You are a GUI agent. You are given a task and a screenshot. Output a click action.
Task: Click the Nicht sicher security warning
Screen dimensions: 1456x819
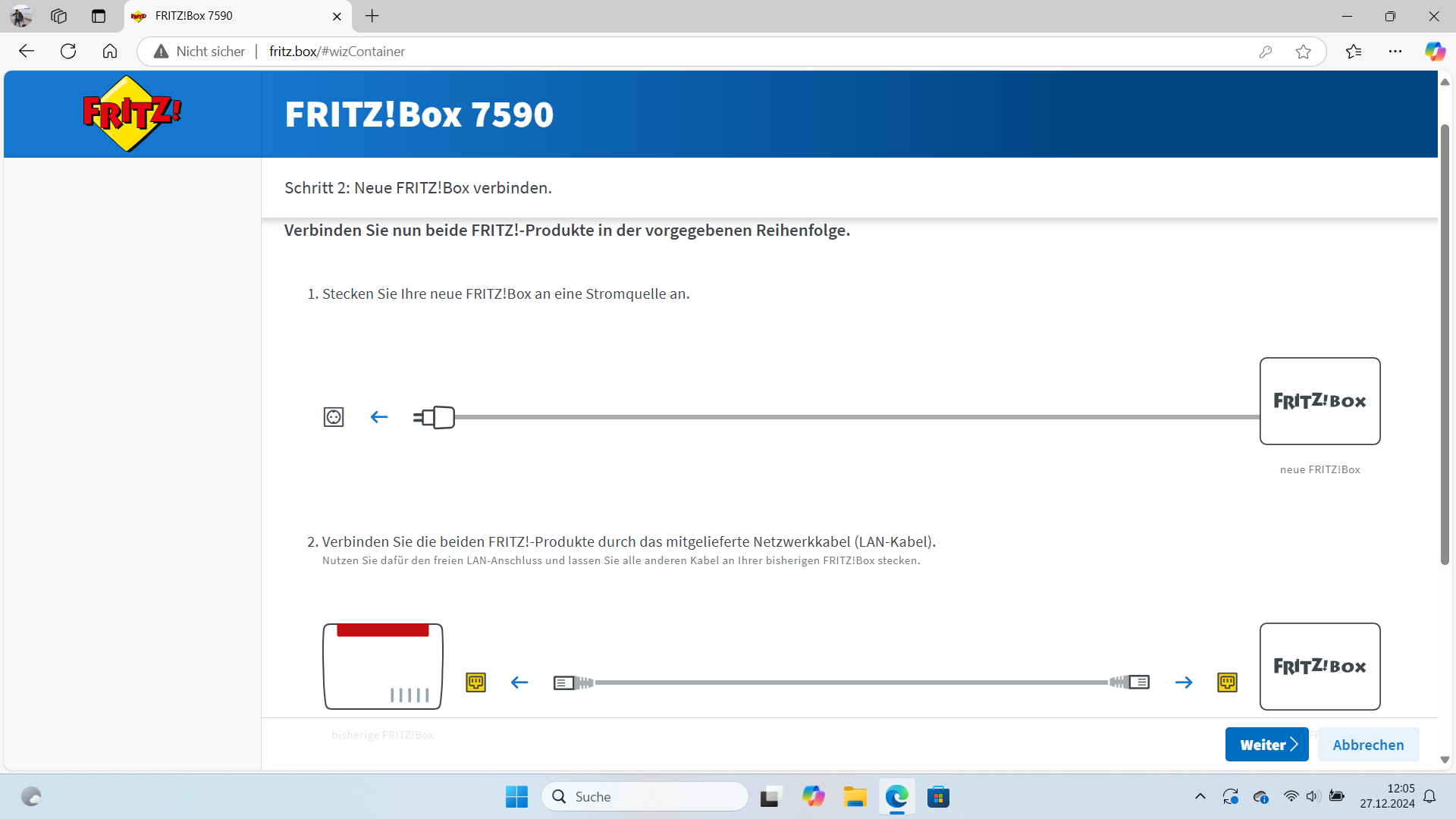point(200,52)
